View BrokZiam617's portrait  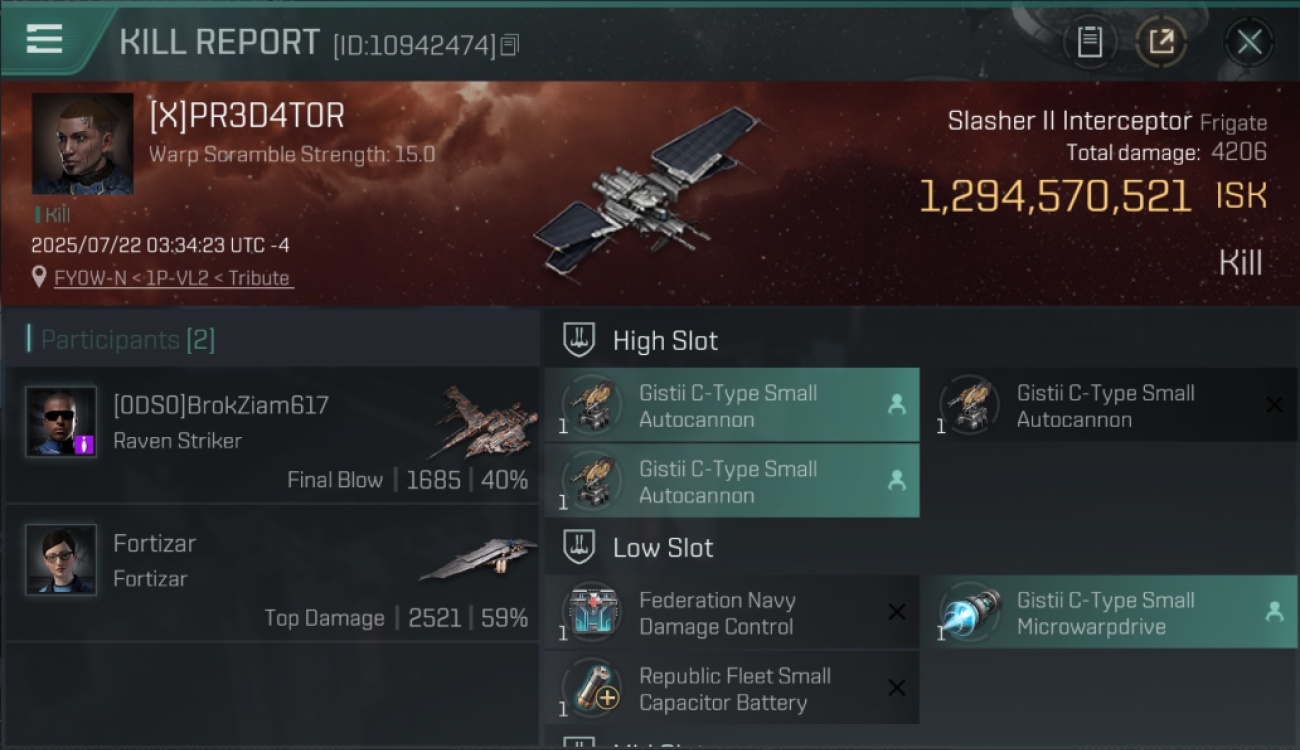coord(61,422)
